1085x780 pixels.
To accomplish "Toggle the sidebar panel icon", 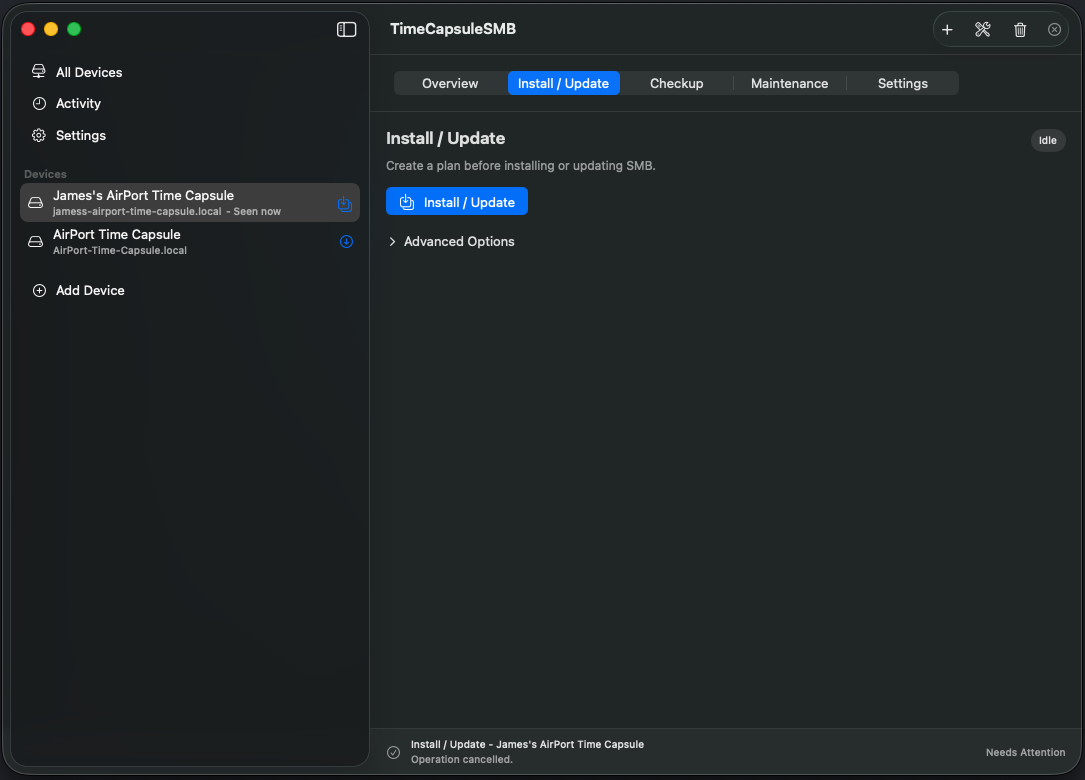I will pos(346,29).
